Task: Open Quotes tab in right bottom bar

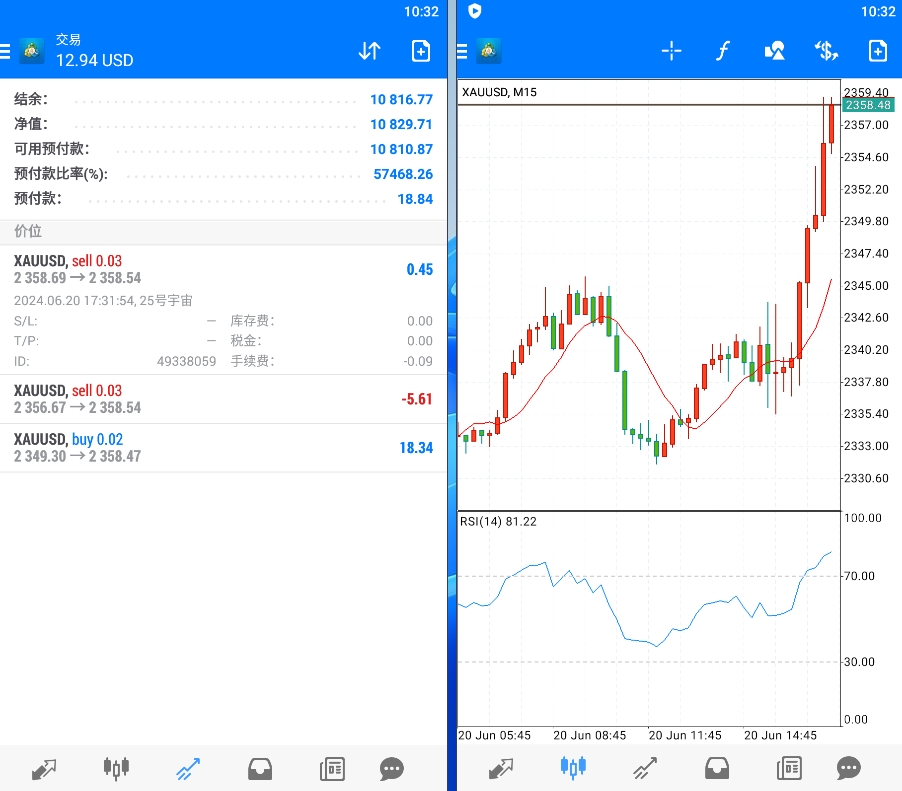Action: 501,768
